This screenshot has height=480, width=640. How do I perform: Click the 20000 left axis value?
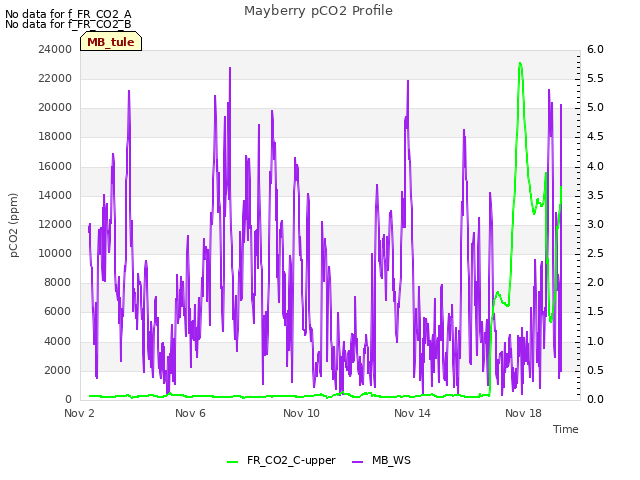(x=55, y=107)
